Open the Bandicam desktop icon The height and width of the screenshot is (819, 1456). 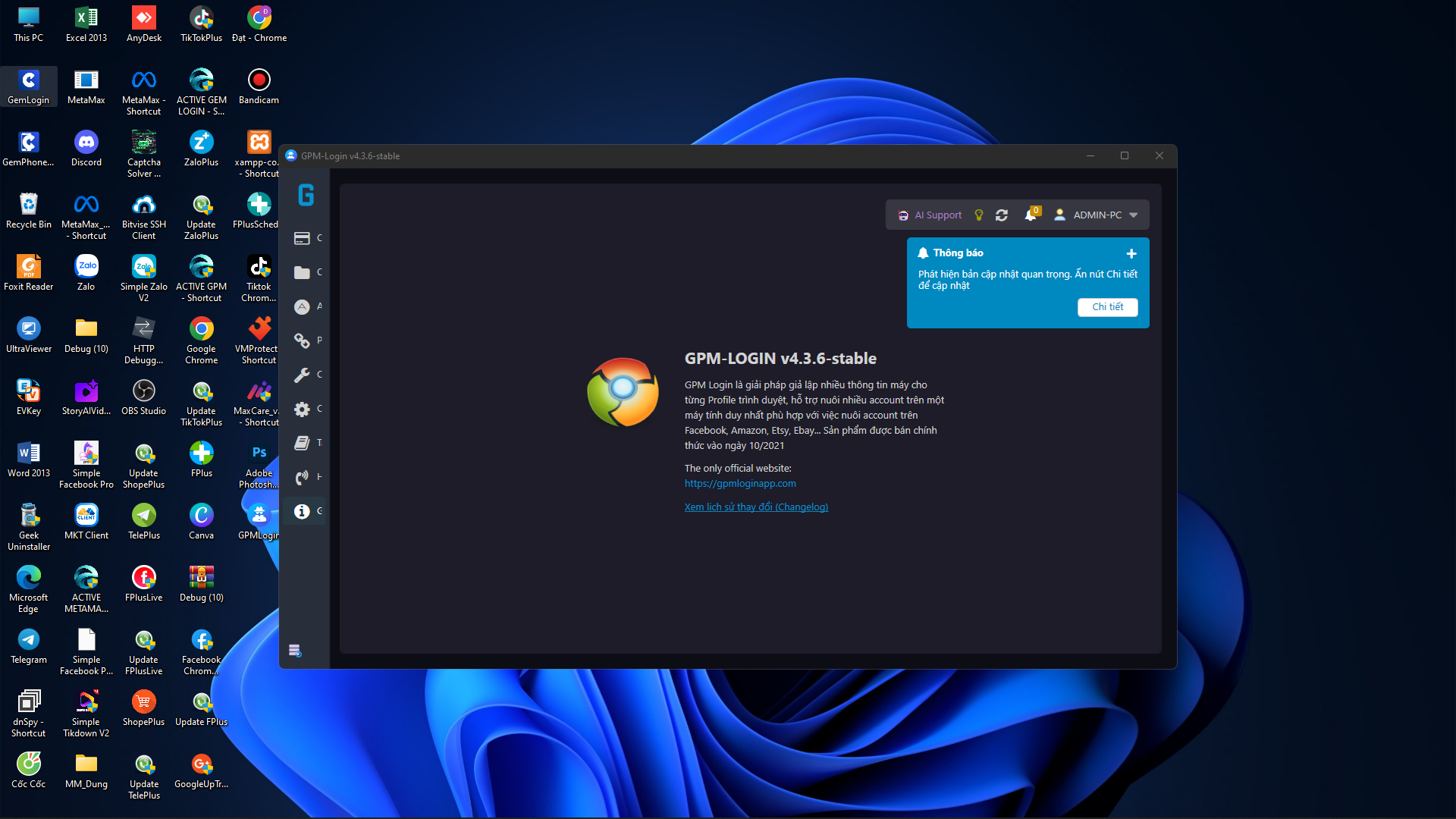tap(259, 86)
